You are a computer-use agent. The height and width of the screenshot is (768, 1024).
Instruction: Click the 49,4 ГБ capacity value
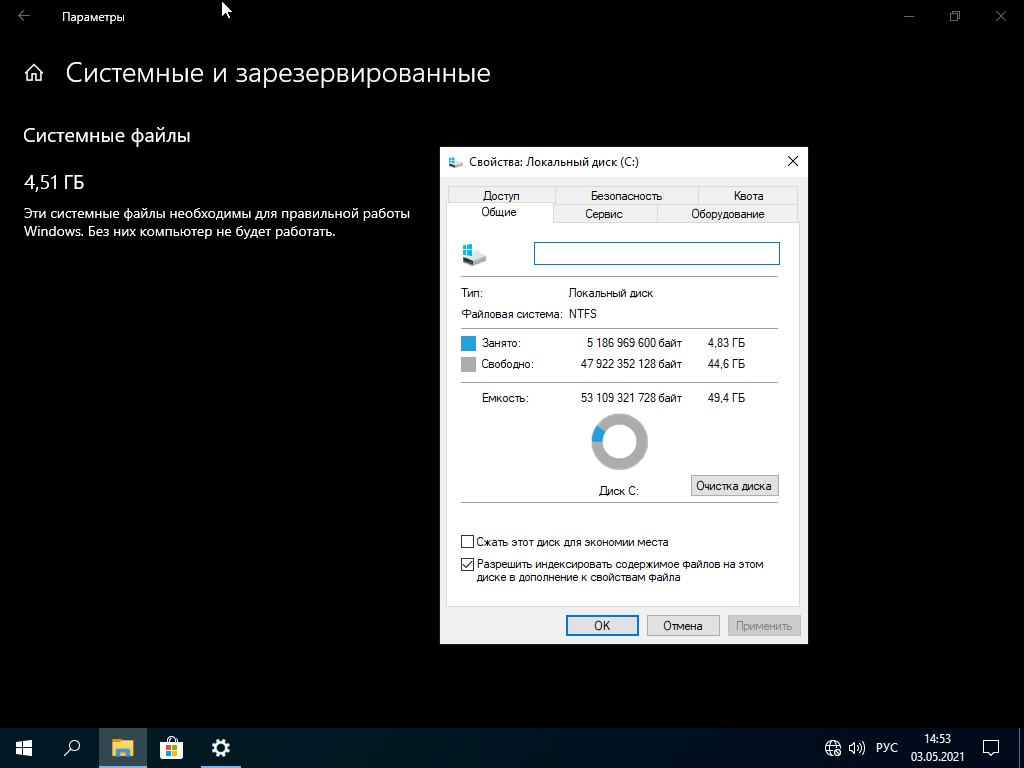click(726, 398)
